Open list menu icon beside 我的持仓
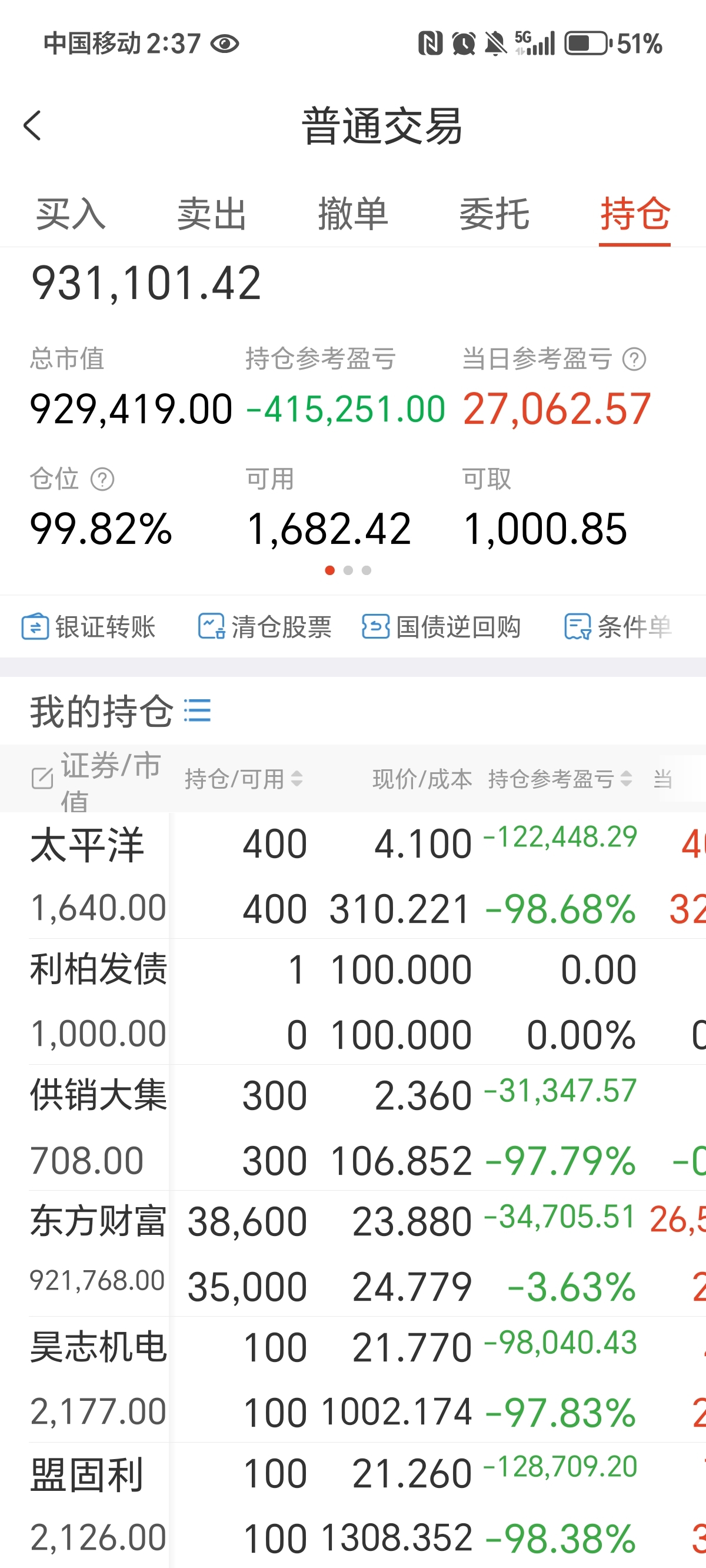The width and height of the screenshot is (706, 1568). pos(197,710)
